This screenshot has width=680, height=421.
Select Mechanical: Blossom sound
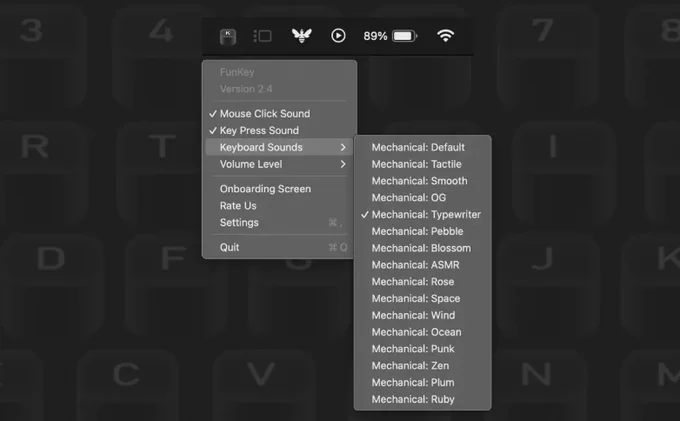(x=422, y=248)
